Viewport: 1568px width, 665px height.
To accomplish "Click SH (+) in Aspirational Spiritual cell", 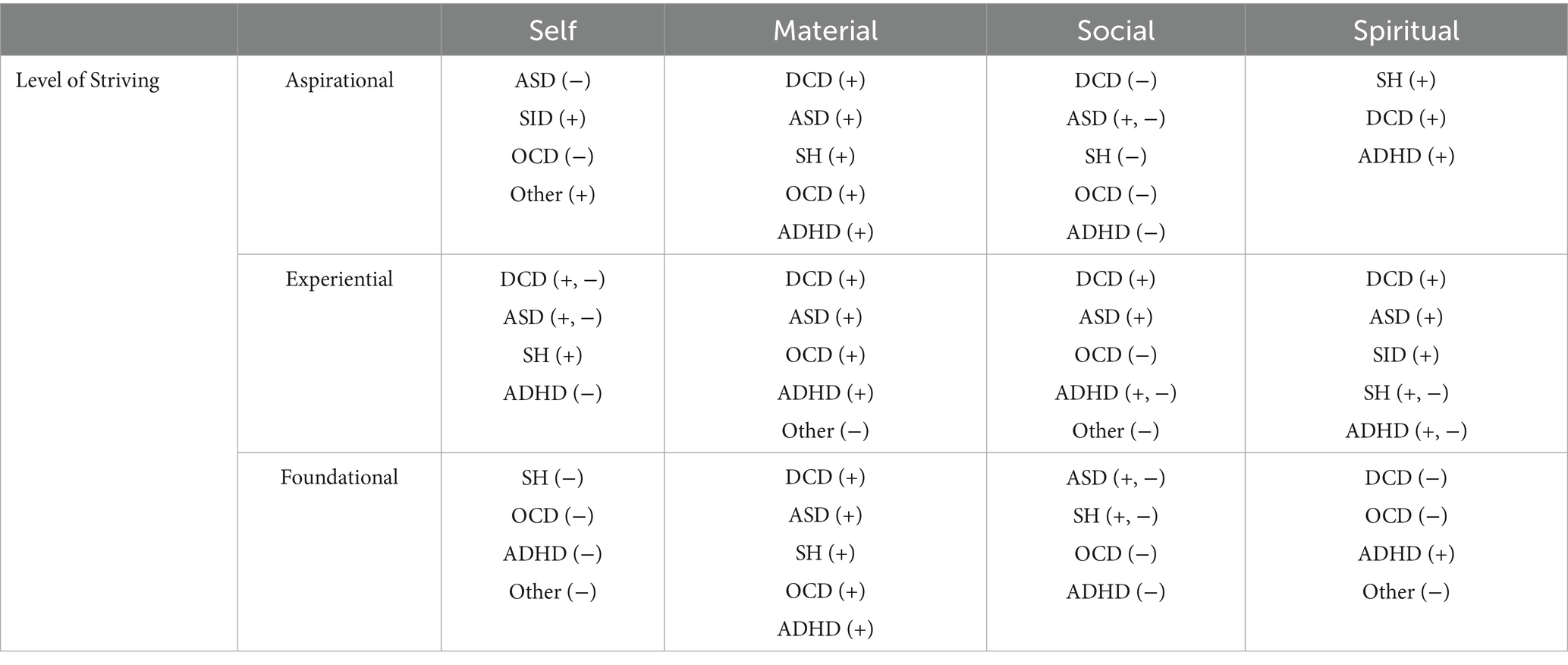I will pos(1406,80).
